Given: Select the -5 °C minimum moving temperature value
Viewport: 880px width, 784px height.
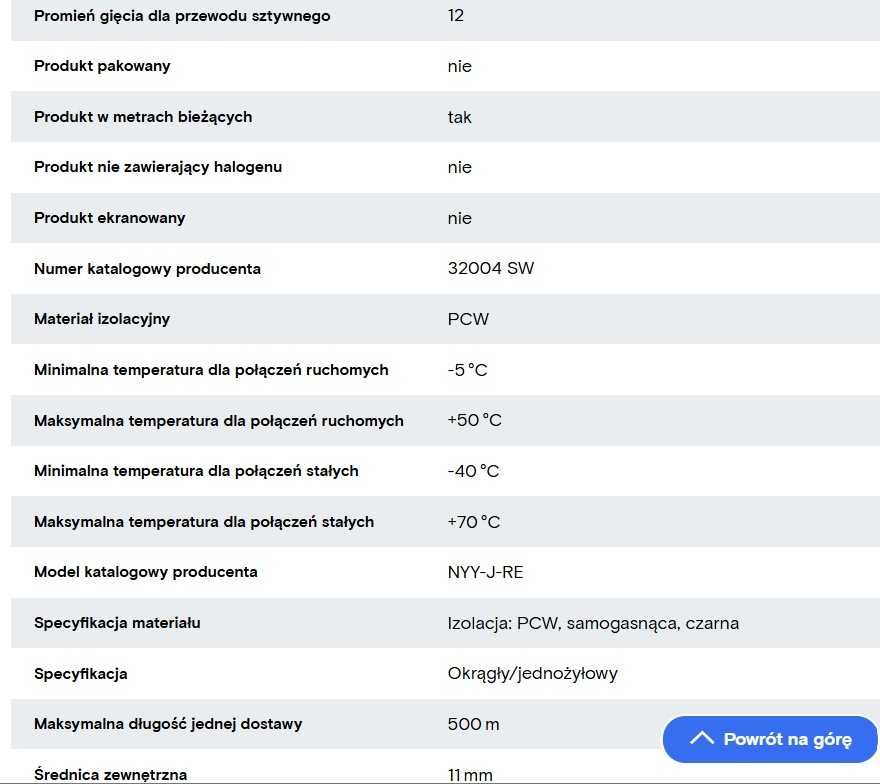Looking at the screenshot, I should pyautogui.click(x=468, y=370).
